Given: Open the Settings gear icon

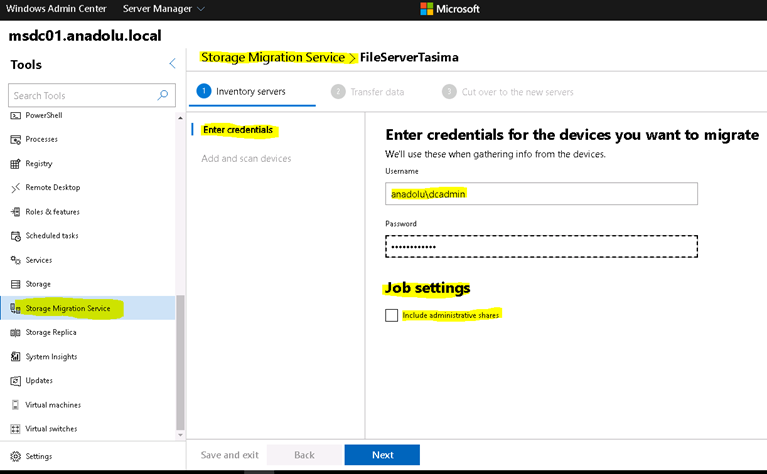Looking at the screenshot, I should click(x=16, y=456).
